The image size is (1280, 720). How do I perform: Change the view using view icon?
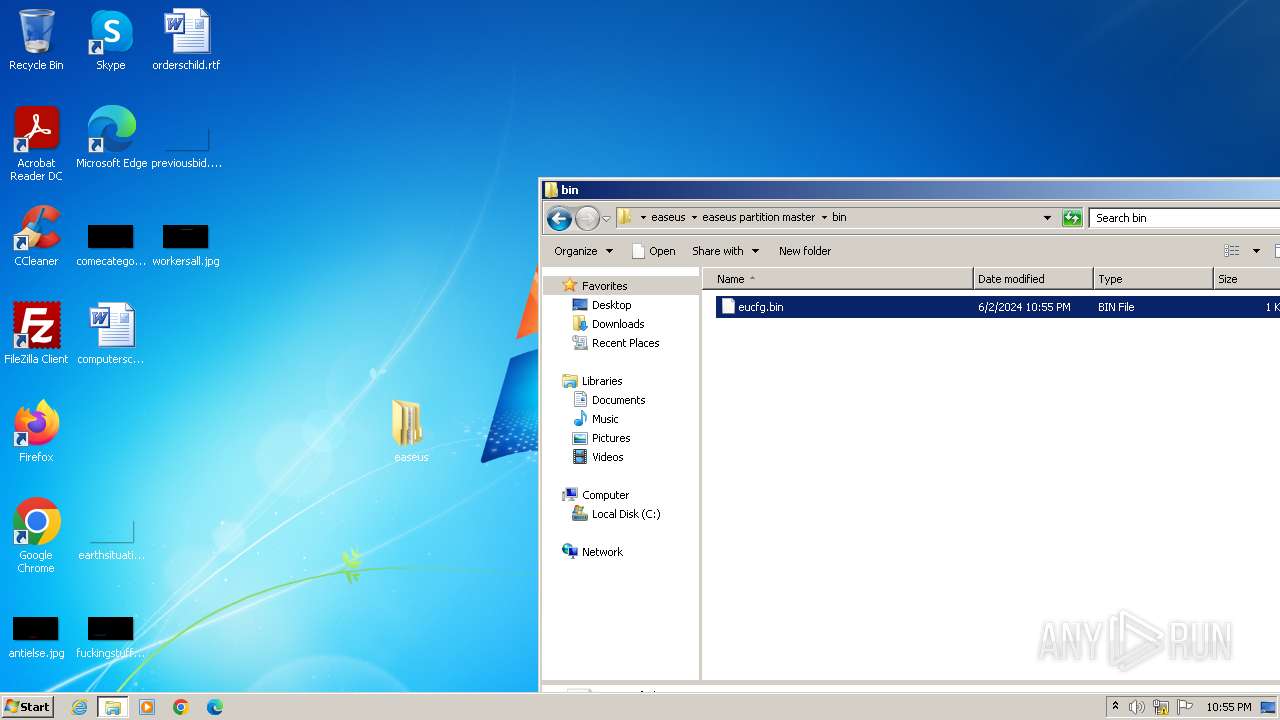coord(1232,251)
